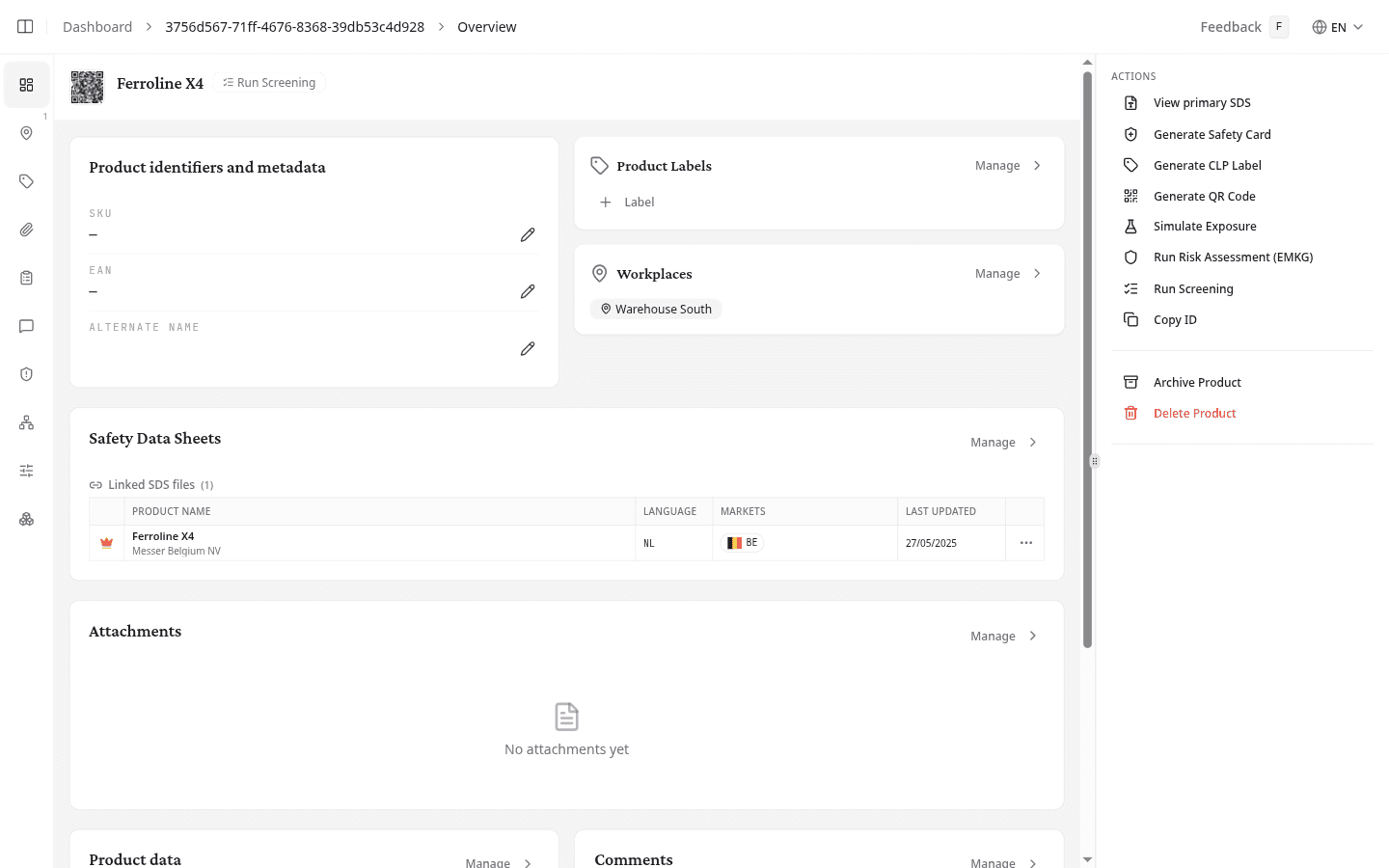Open the EN language dropdown
This screenshot has width=1389, height=868.
[x=1338, y=27]
